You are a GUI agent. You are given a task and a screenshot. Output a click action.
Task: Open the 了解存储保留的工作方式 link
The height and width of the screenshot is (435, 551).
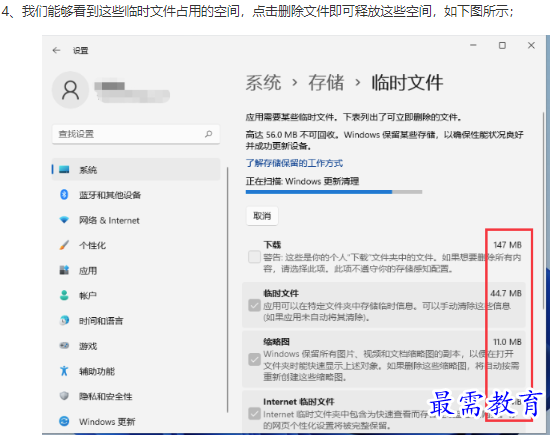coord(294,163)
